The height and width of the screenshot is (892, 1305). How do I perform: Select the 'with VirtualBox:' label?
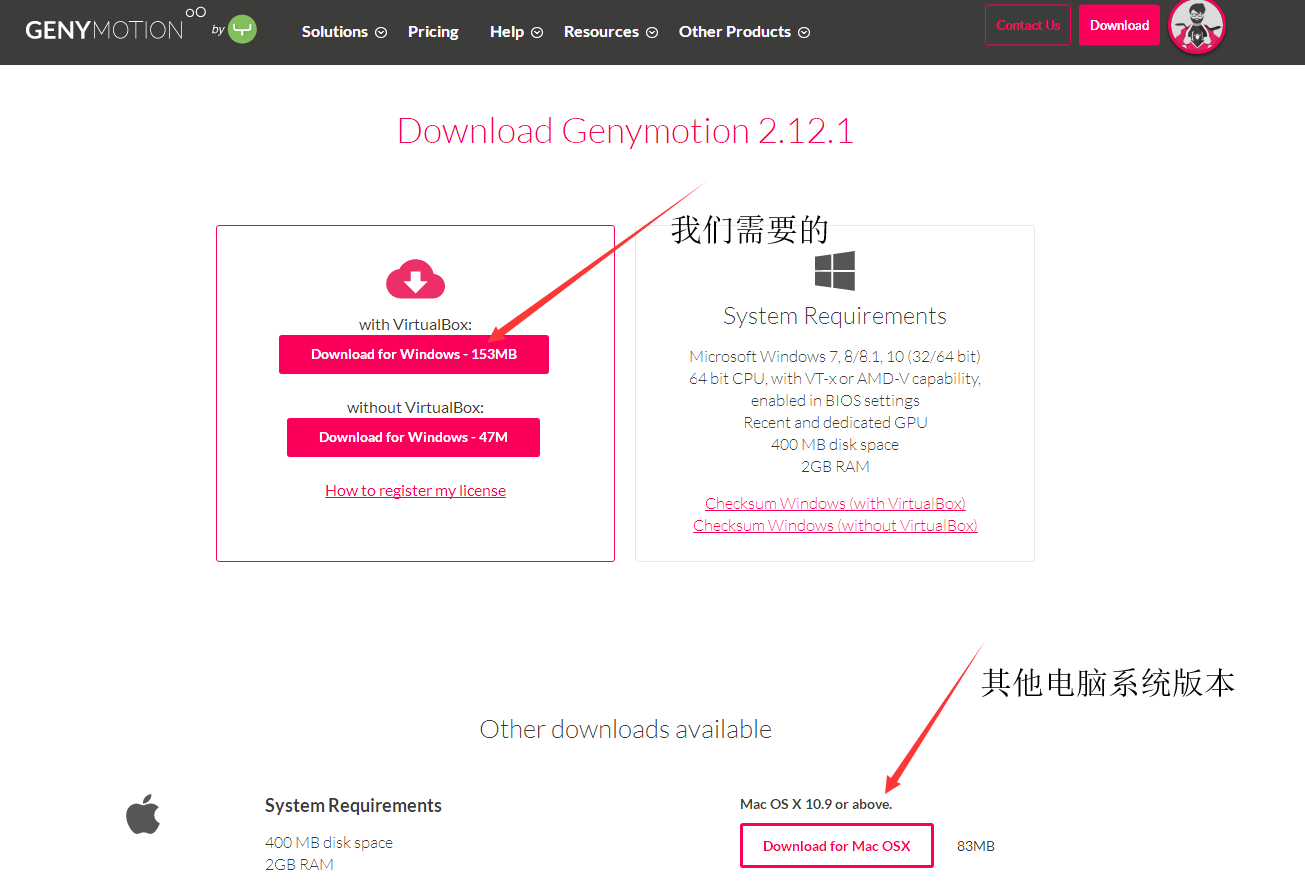[415, 324]
